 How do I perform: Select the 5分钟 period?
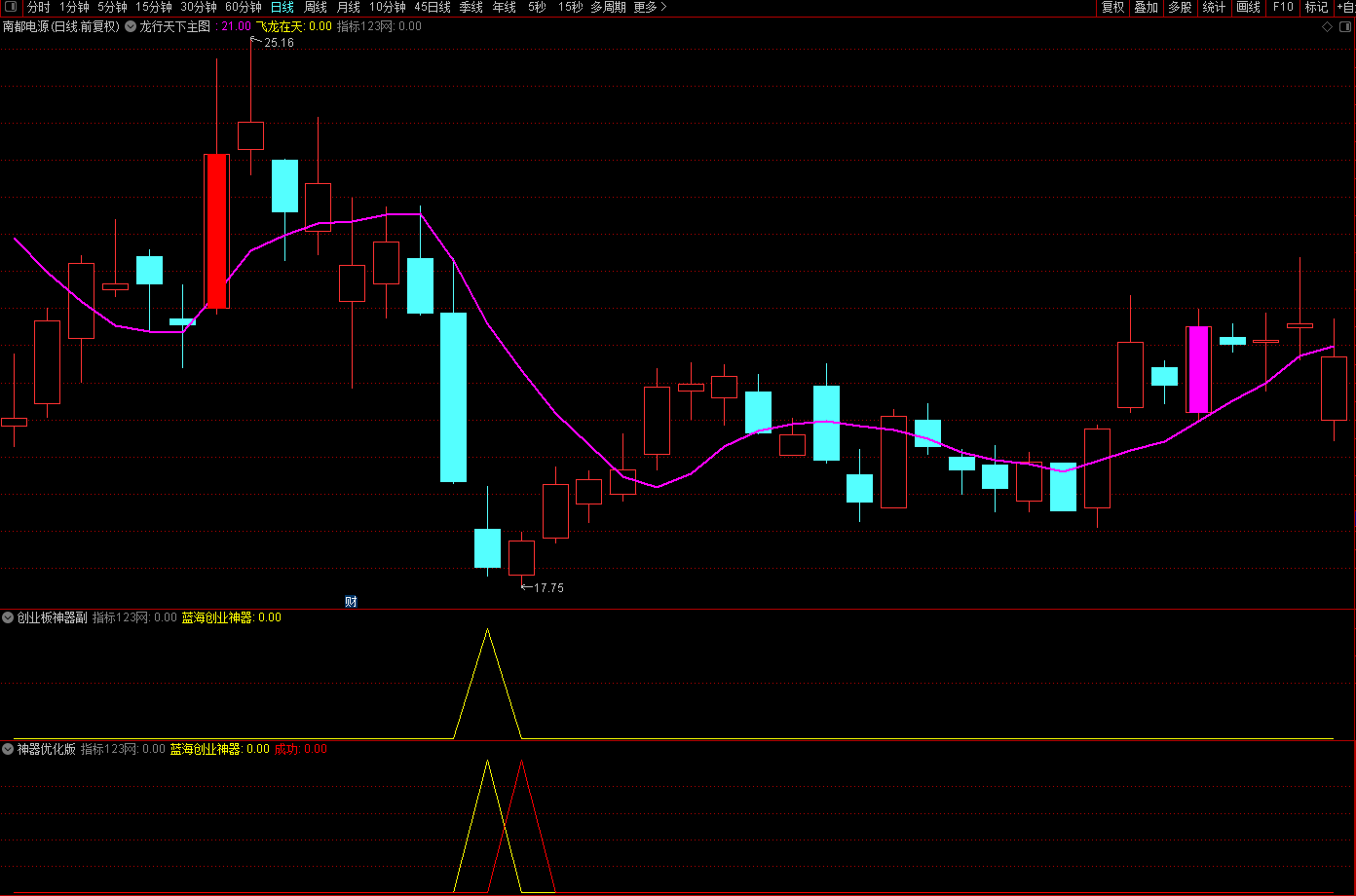(x=112, y=7)
